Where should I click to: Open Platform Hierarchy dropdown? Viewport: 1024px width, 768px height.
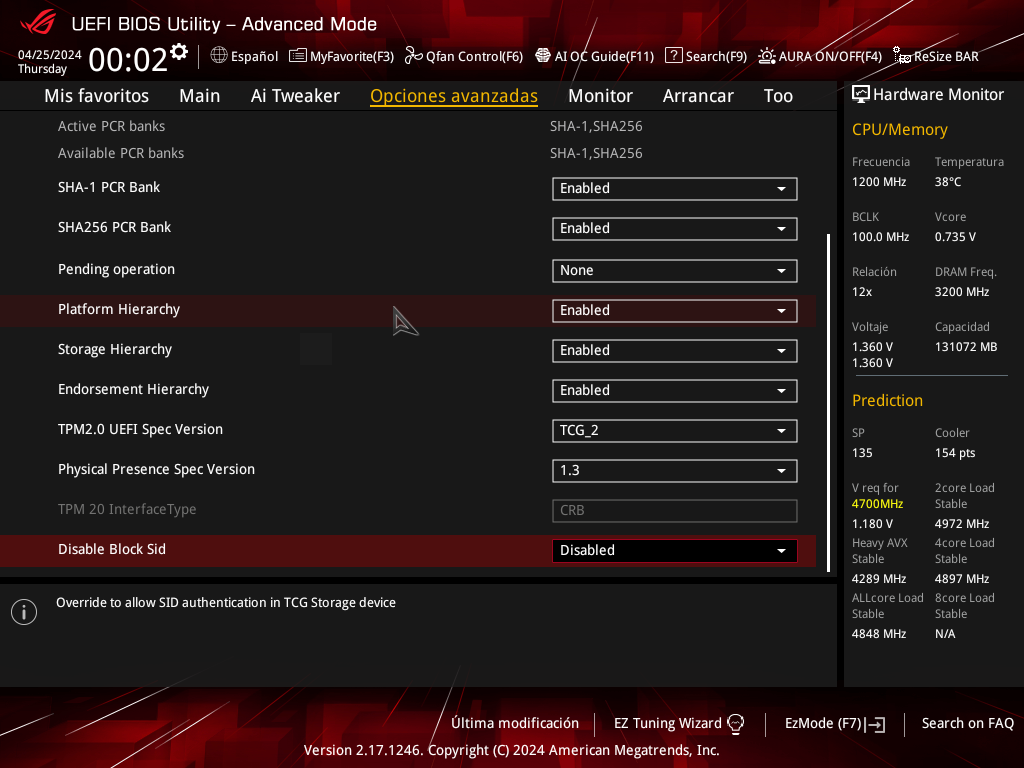(675, 311)
